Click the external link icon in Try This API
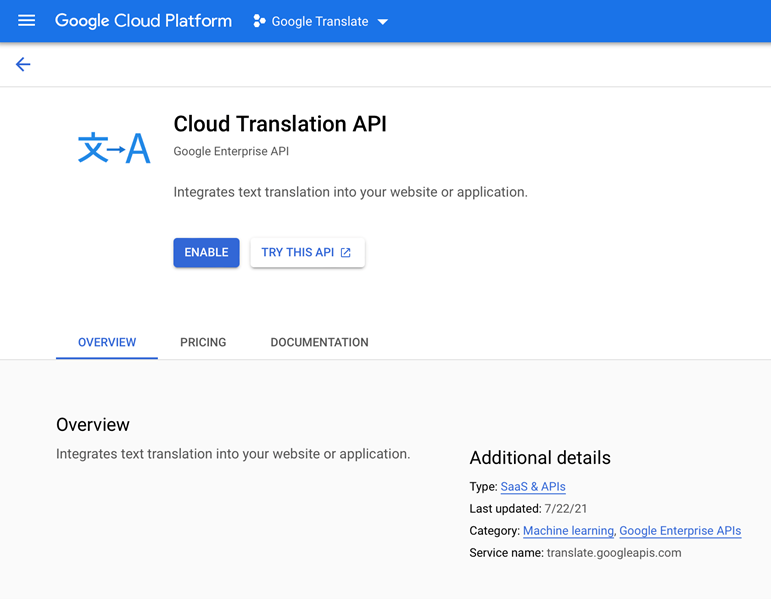This screenshot has width=771, height=599. [346, 253]
